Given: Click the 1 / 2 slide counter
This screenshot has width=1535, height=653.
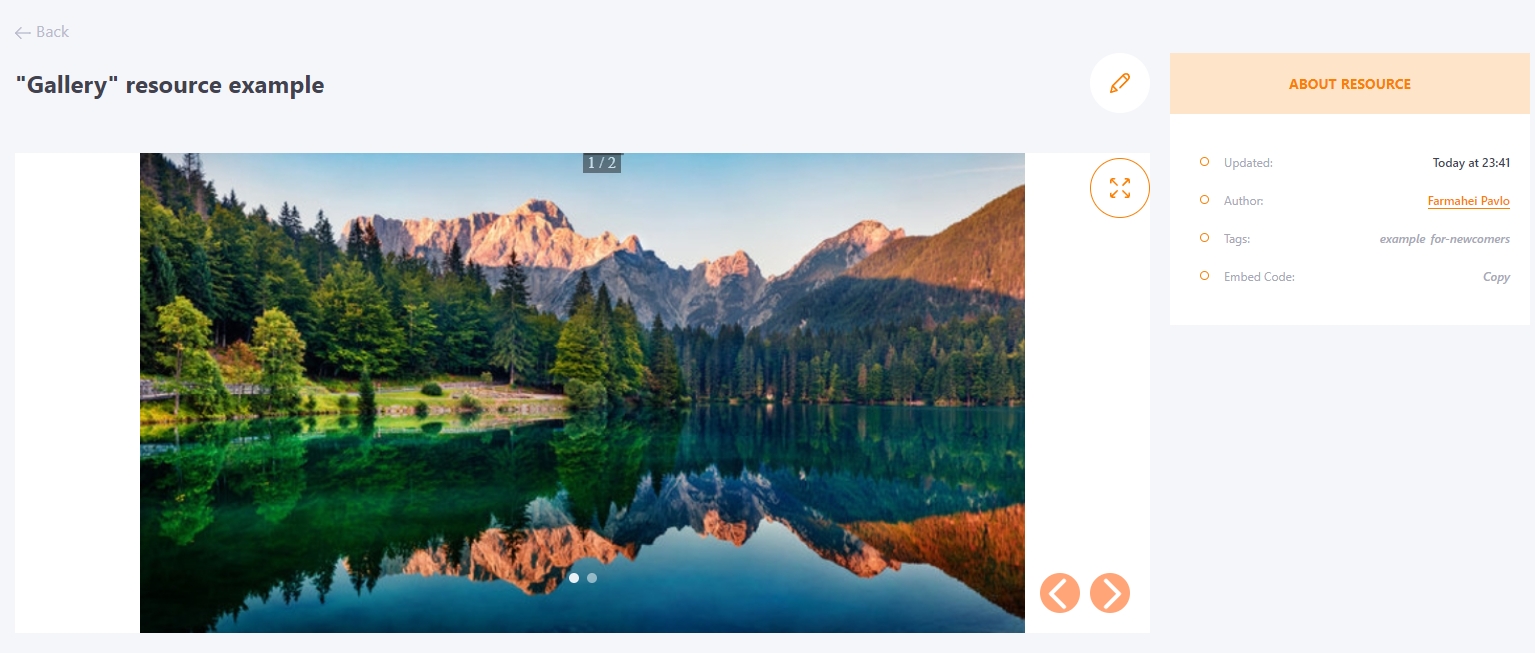Looking at the screenshot, I should [602, 163].
